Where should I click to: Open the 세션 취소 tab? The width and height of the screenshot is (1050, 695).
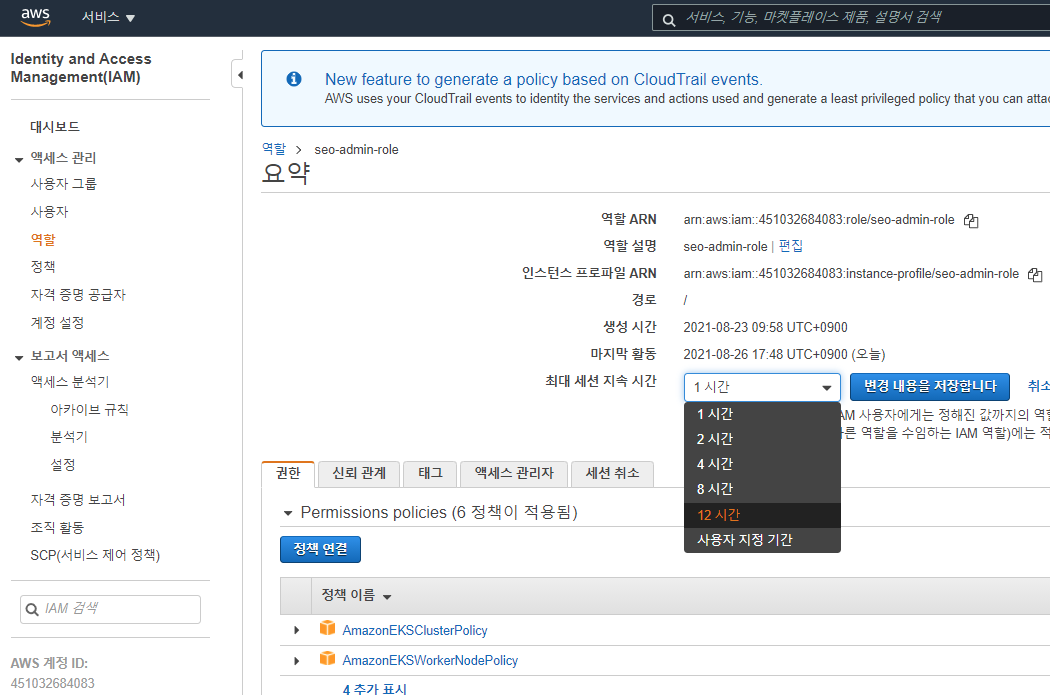[x=612, y=473]
